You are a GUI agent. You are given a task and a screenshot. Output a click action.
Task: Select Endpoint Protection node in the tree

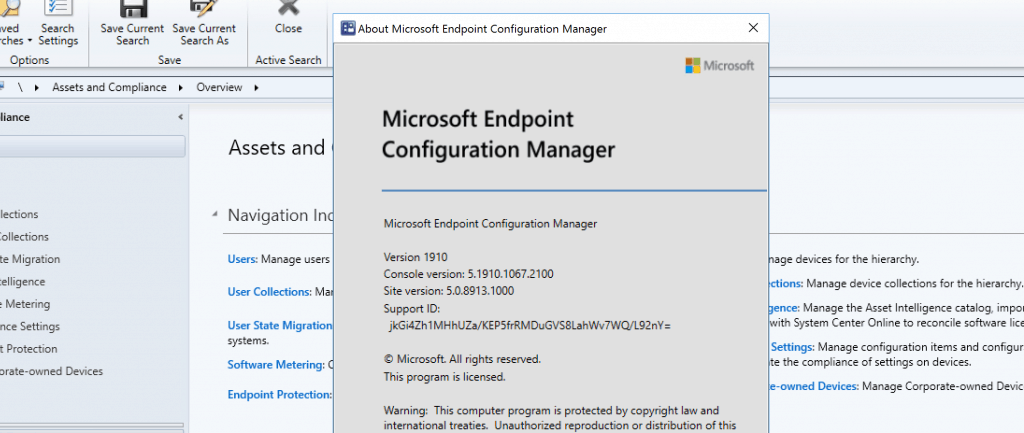pyautogui.click(x=29, y=349)
